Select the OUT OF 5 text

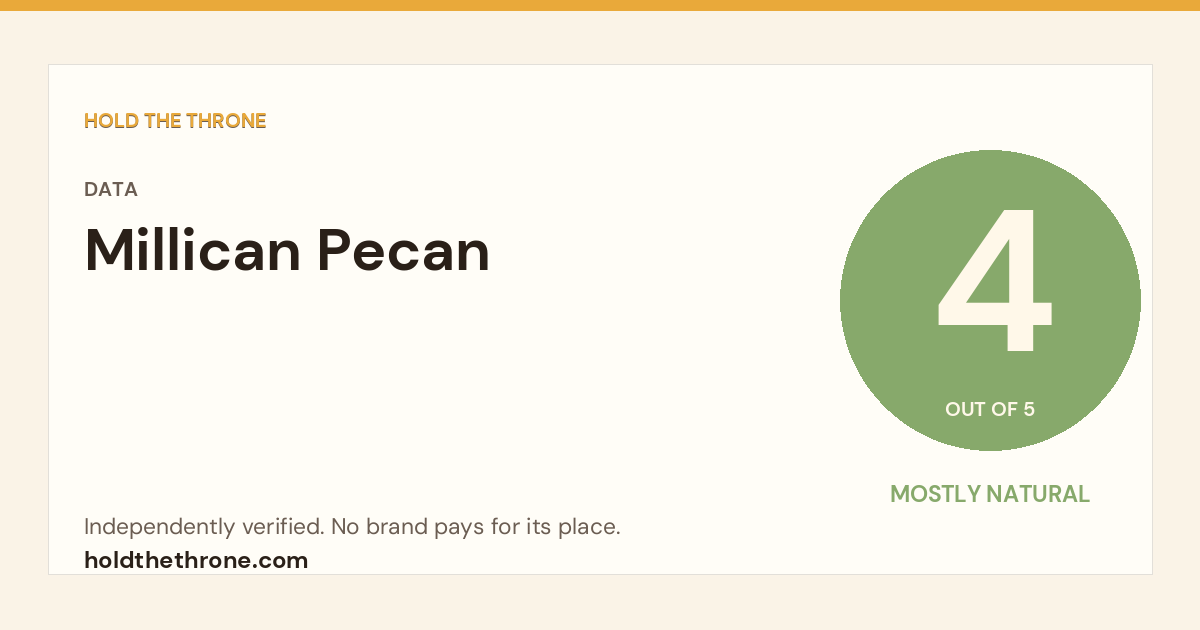(990, 409)
